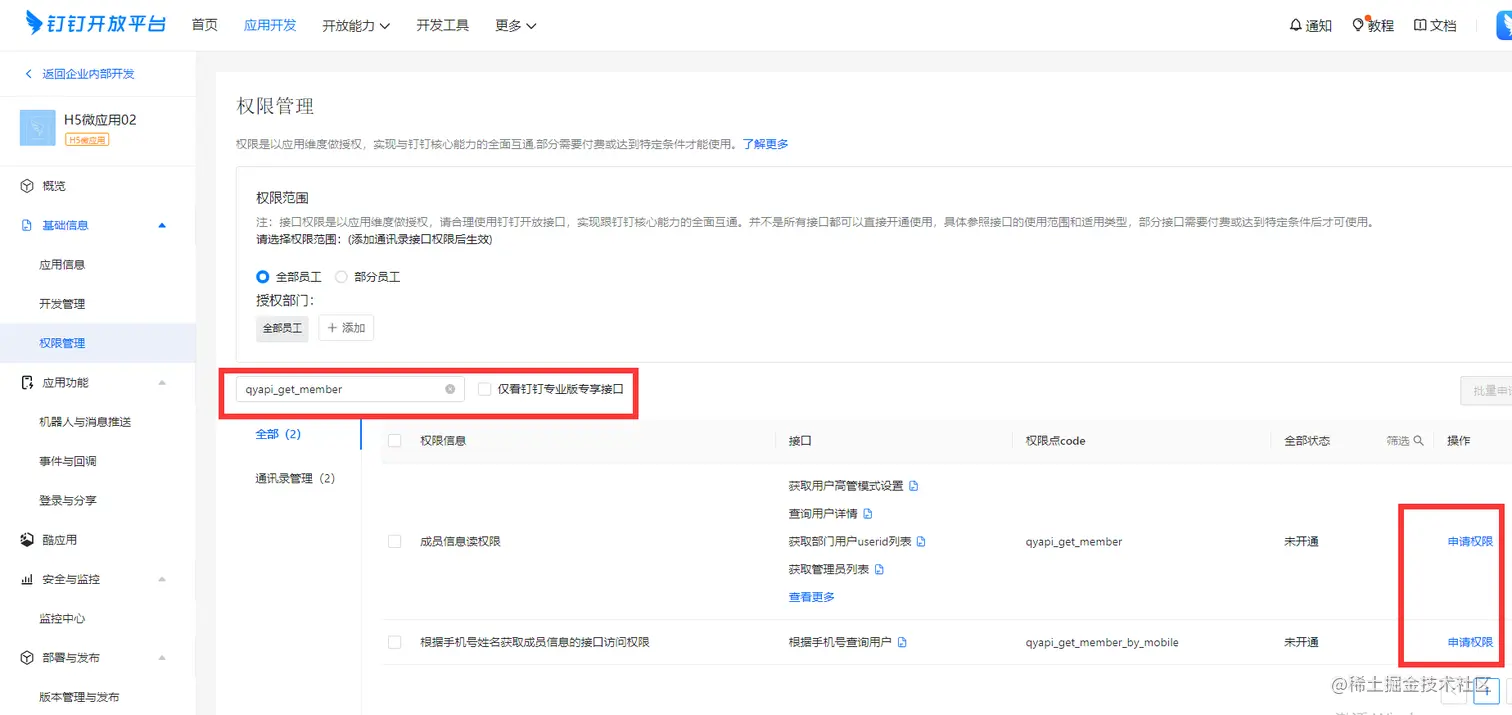The width and height of the screenshot is (1512, 715).
Task: Select the 通讯录管理 (2) category tab
Action: coord(295,478)
